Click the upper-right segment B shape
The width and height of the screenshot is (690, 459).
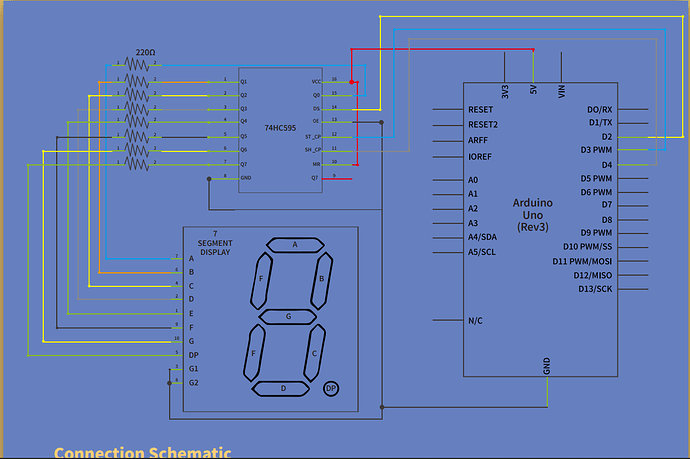(322, 280)
